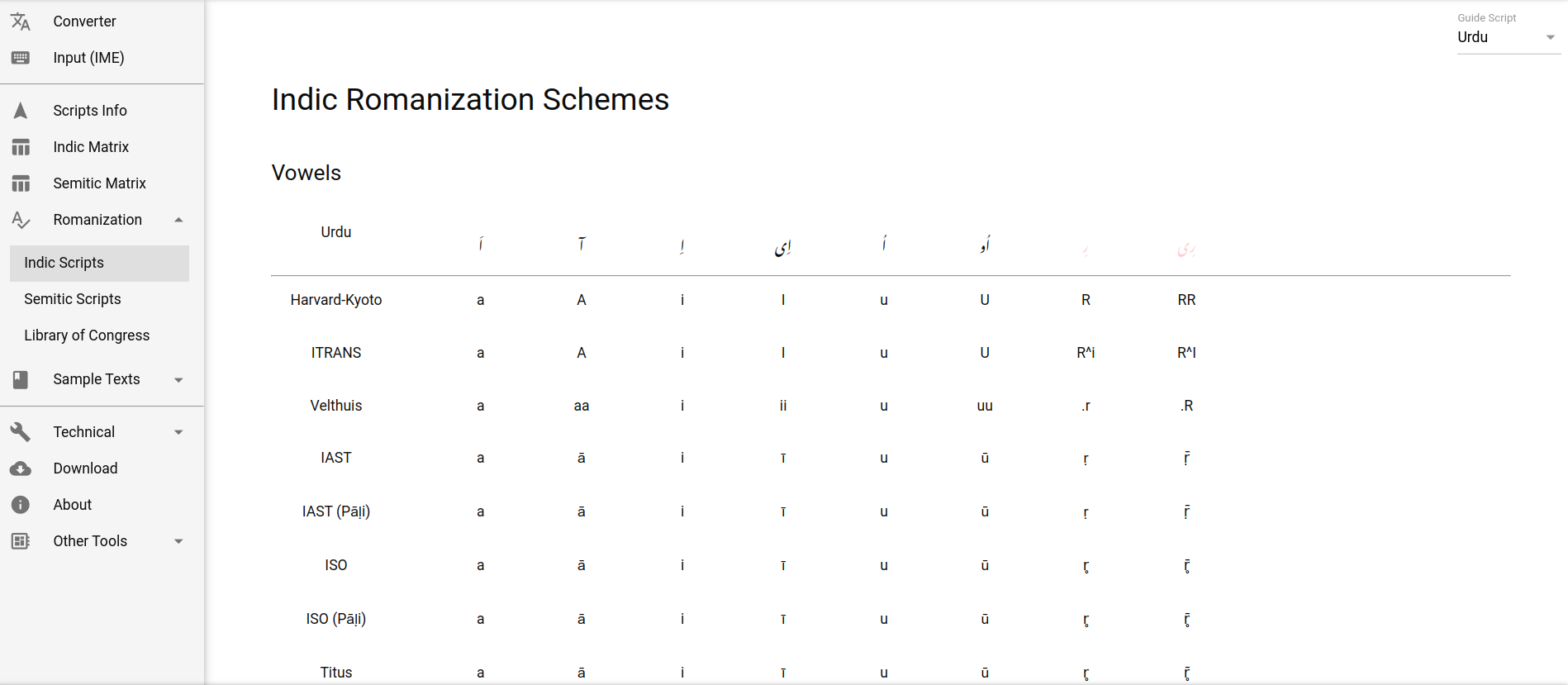
Task: Open Input (IME) via its keyboard icon
Action: point(21,58)
